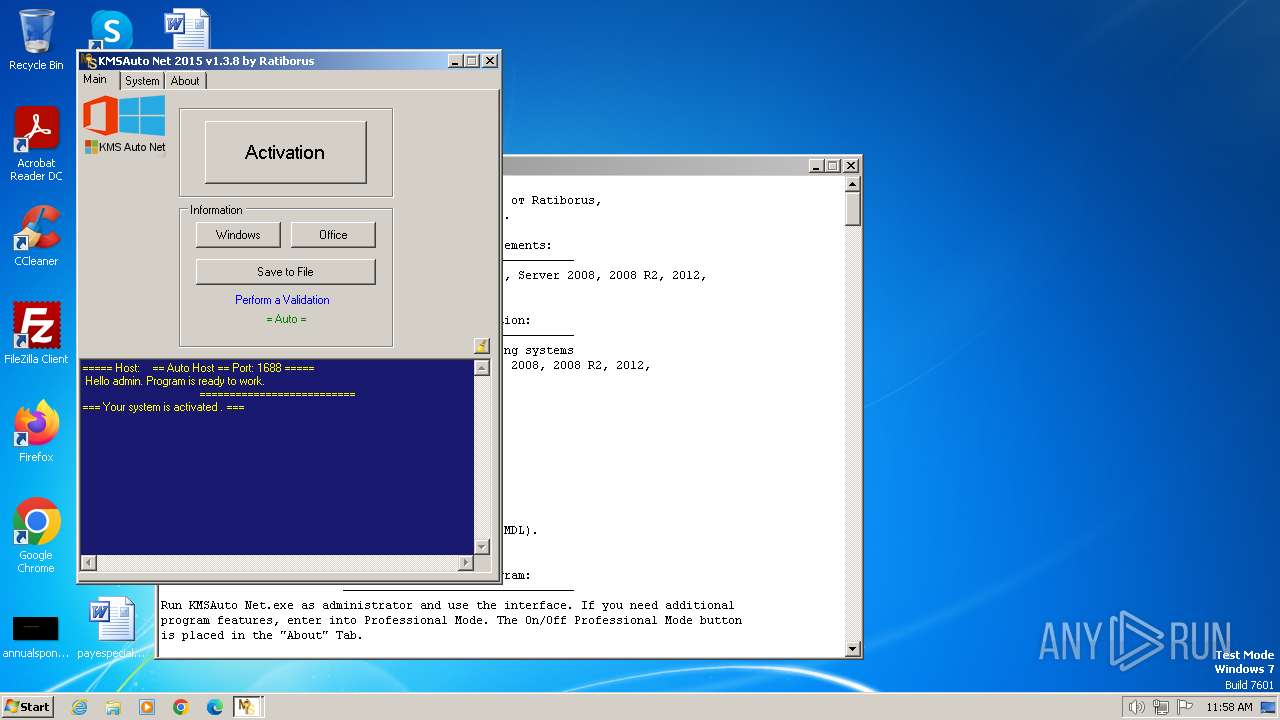1280x720 pixels.
Task: Click the small icon above the log pane
Action: (482, 346)
